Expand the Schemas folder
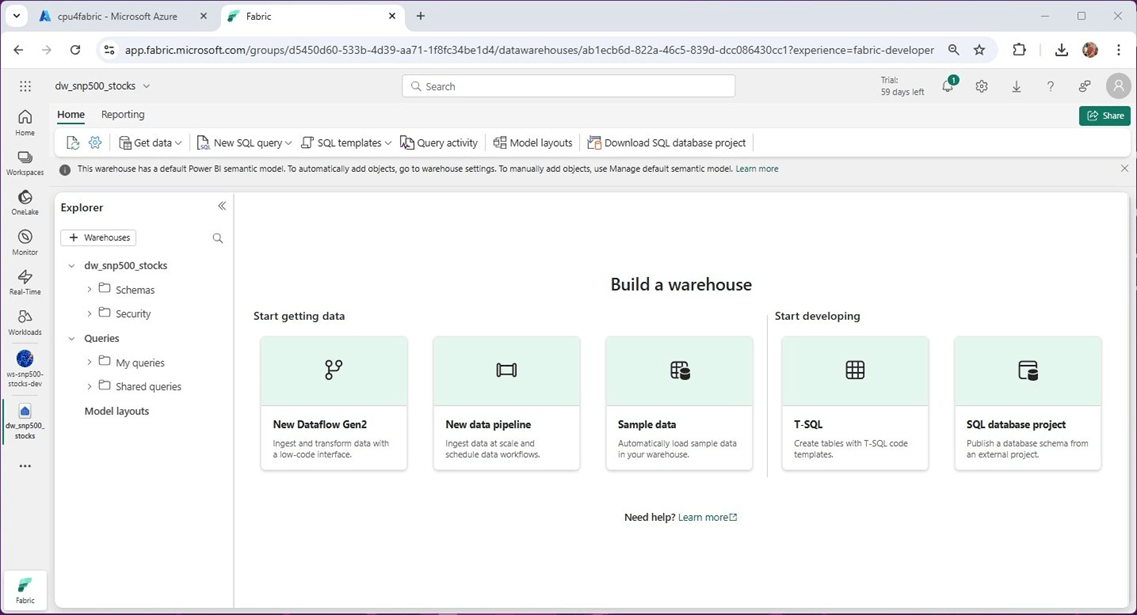The height and width of the screenshot is (615, 1137). click(89, 289)
